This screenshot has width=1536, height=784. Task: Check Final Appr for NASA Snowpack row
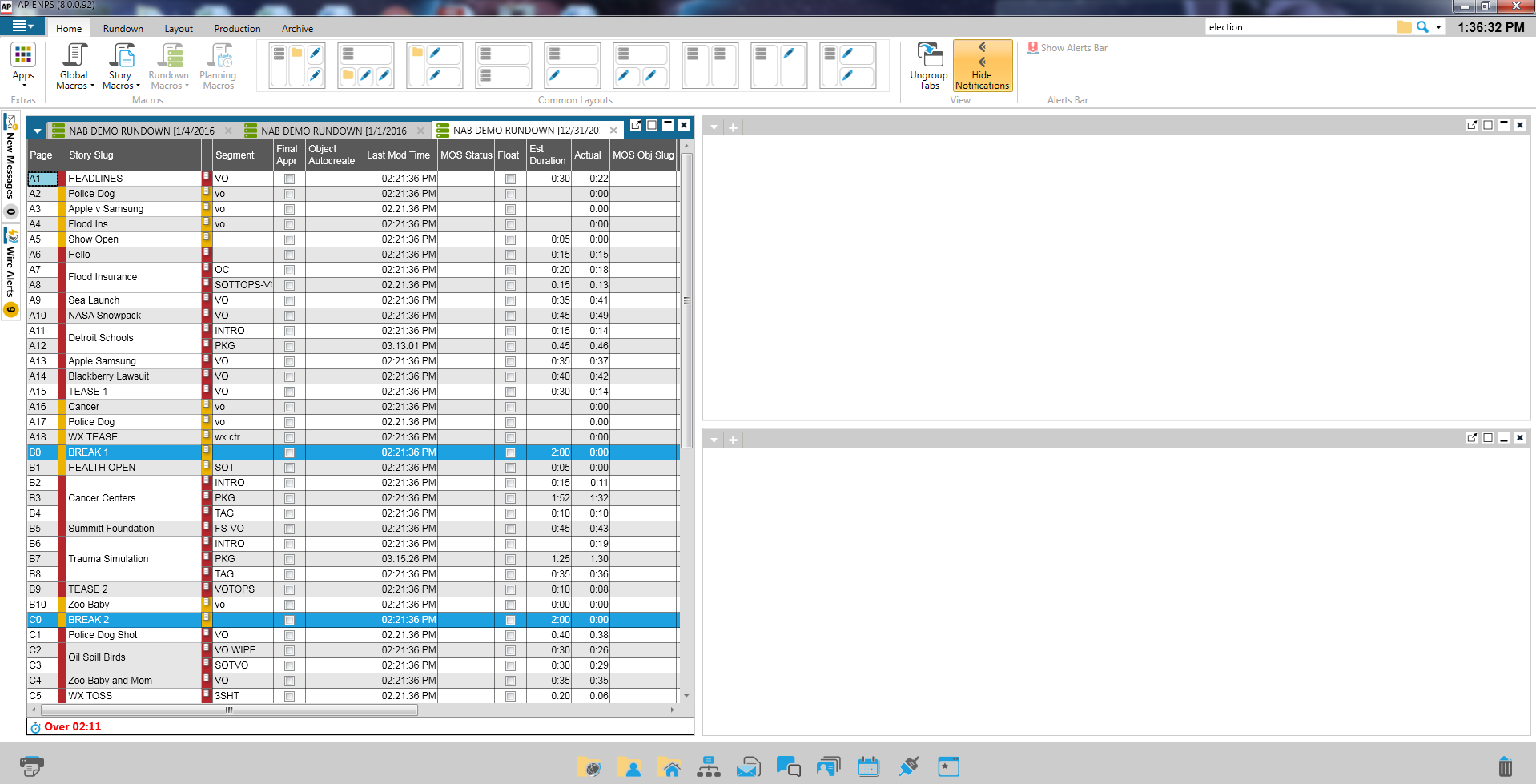click(289, 316)
